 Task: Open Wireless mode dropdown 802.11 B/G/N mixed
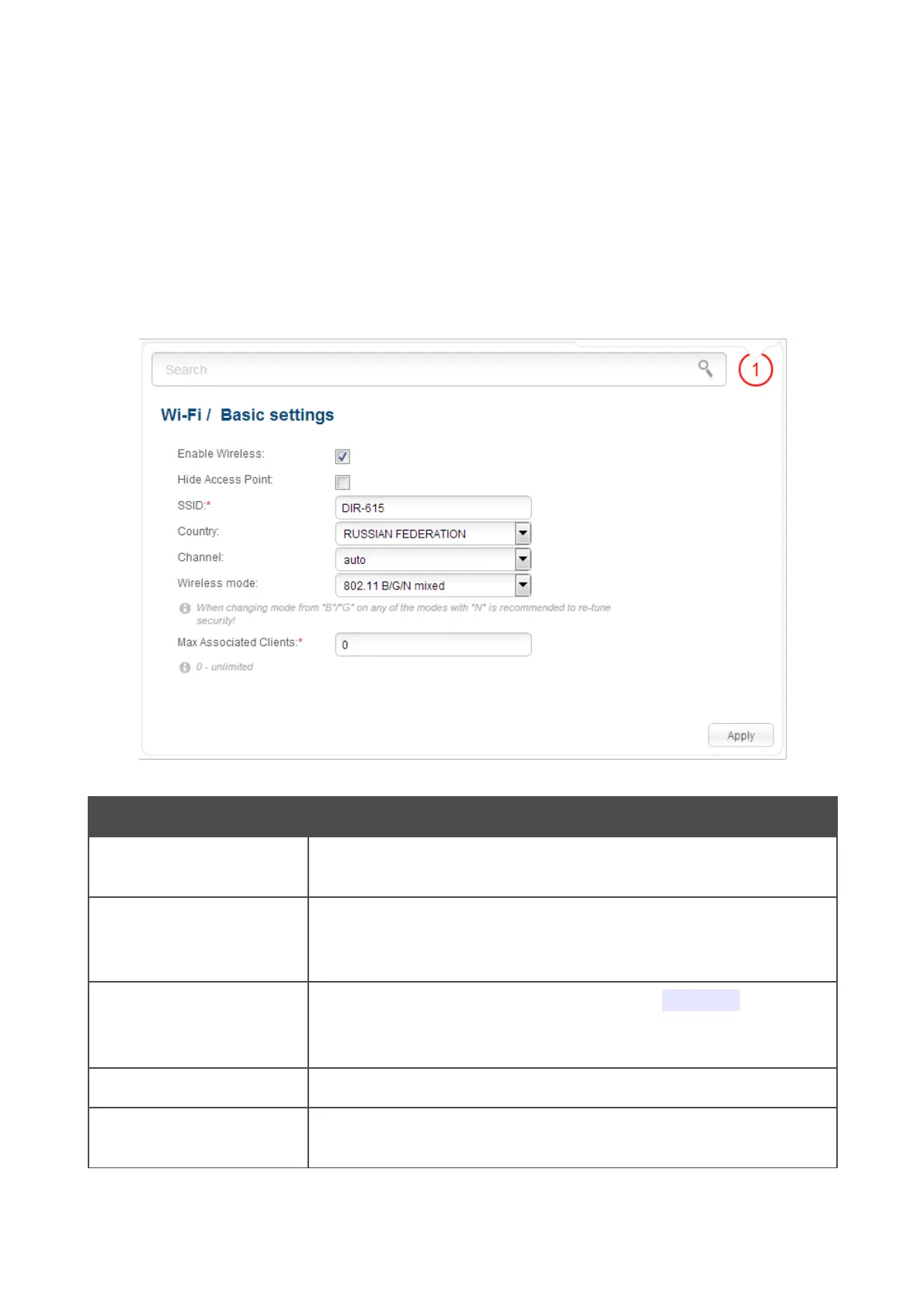click(433, 585)
